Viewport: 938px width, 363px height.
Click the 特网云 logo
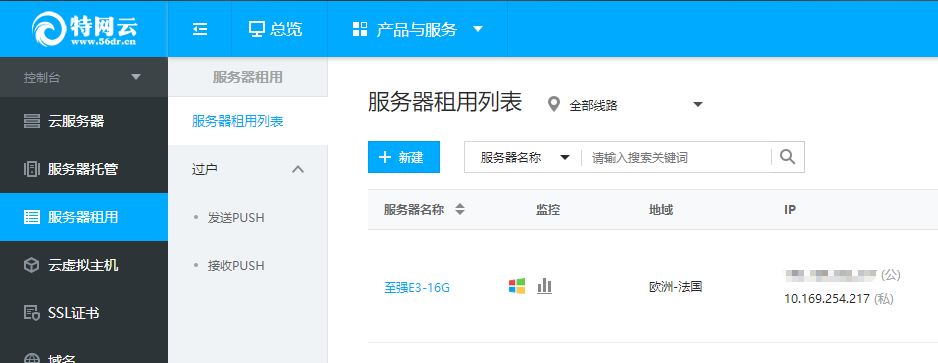click(84, 29)
